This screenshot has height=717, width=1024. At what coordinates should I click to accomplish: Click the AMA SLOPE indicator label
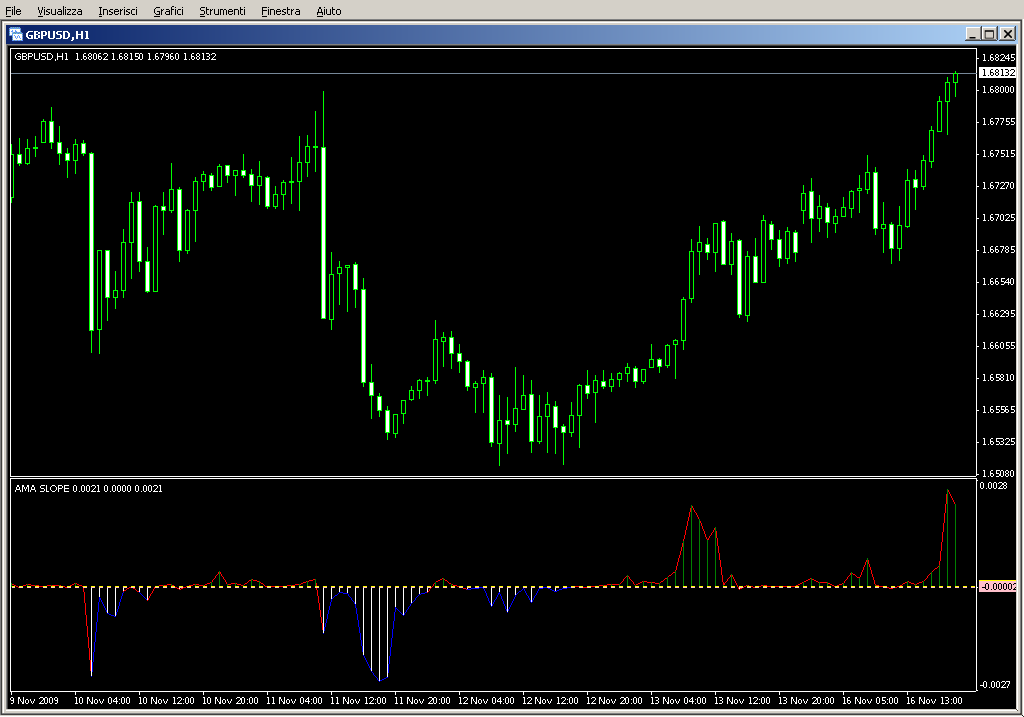click(x=88, y=488)
